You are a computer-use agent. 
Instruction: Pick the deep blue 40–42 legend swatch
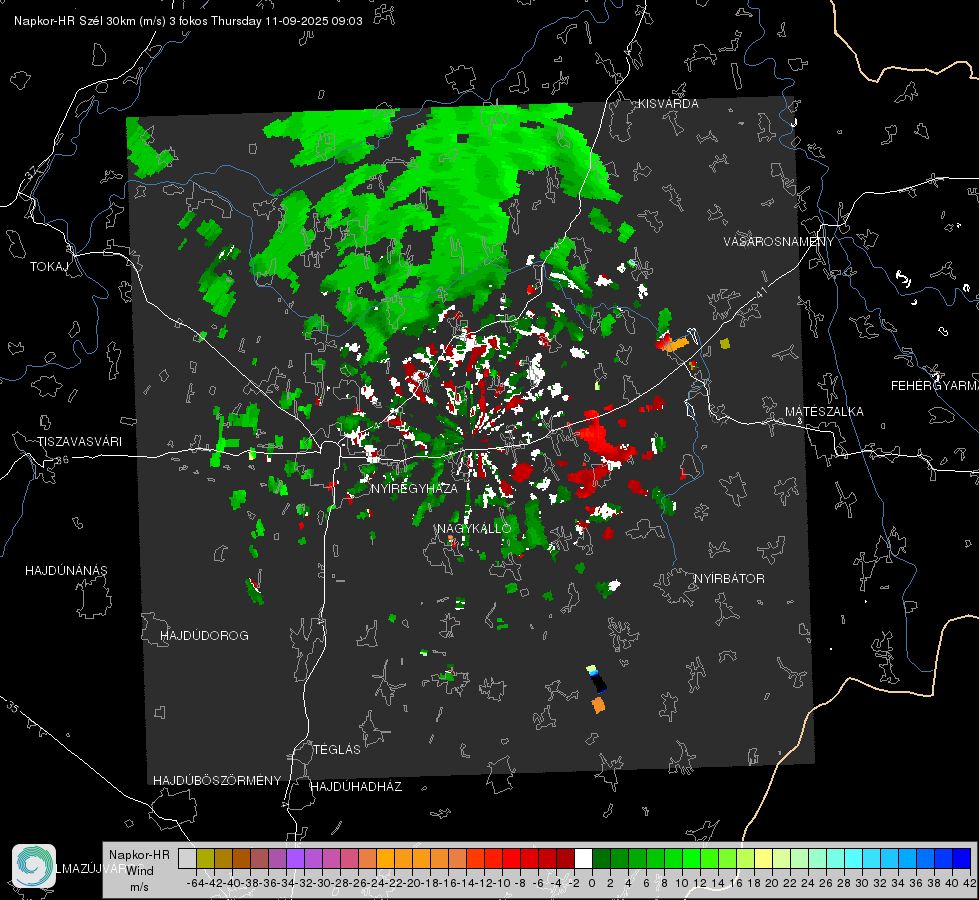click(x=962, y=859)
